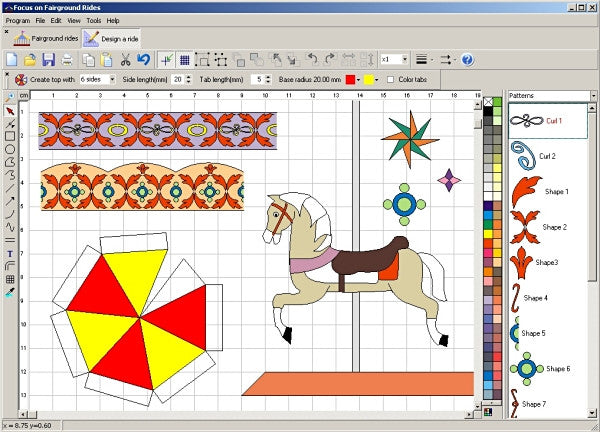Screen dimensions: 600x432
Task: Click the red top color swatch
Action: (351, 79)
